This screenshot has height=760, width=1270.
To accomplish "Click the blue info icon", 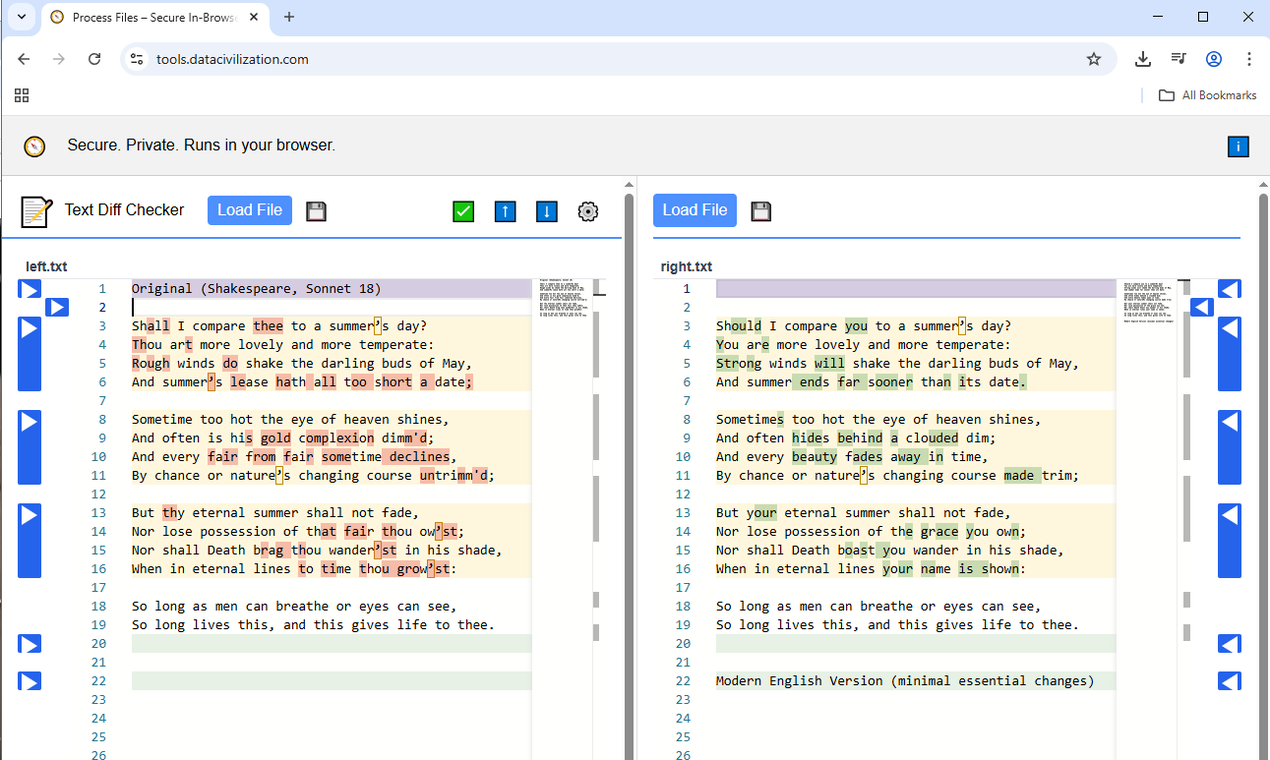I will tap(1238, 146).
